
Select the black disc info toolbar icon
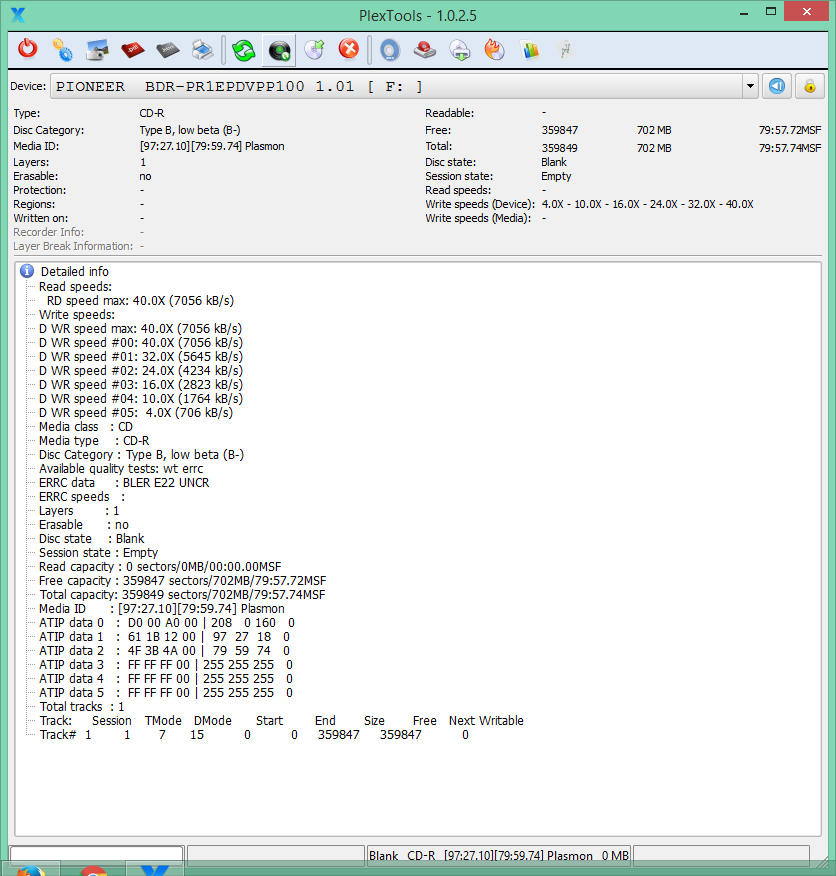(x=279, y=50)
